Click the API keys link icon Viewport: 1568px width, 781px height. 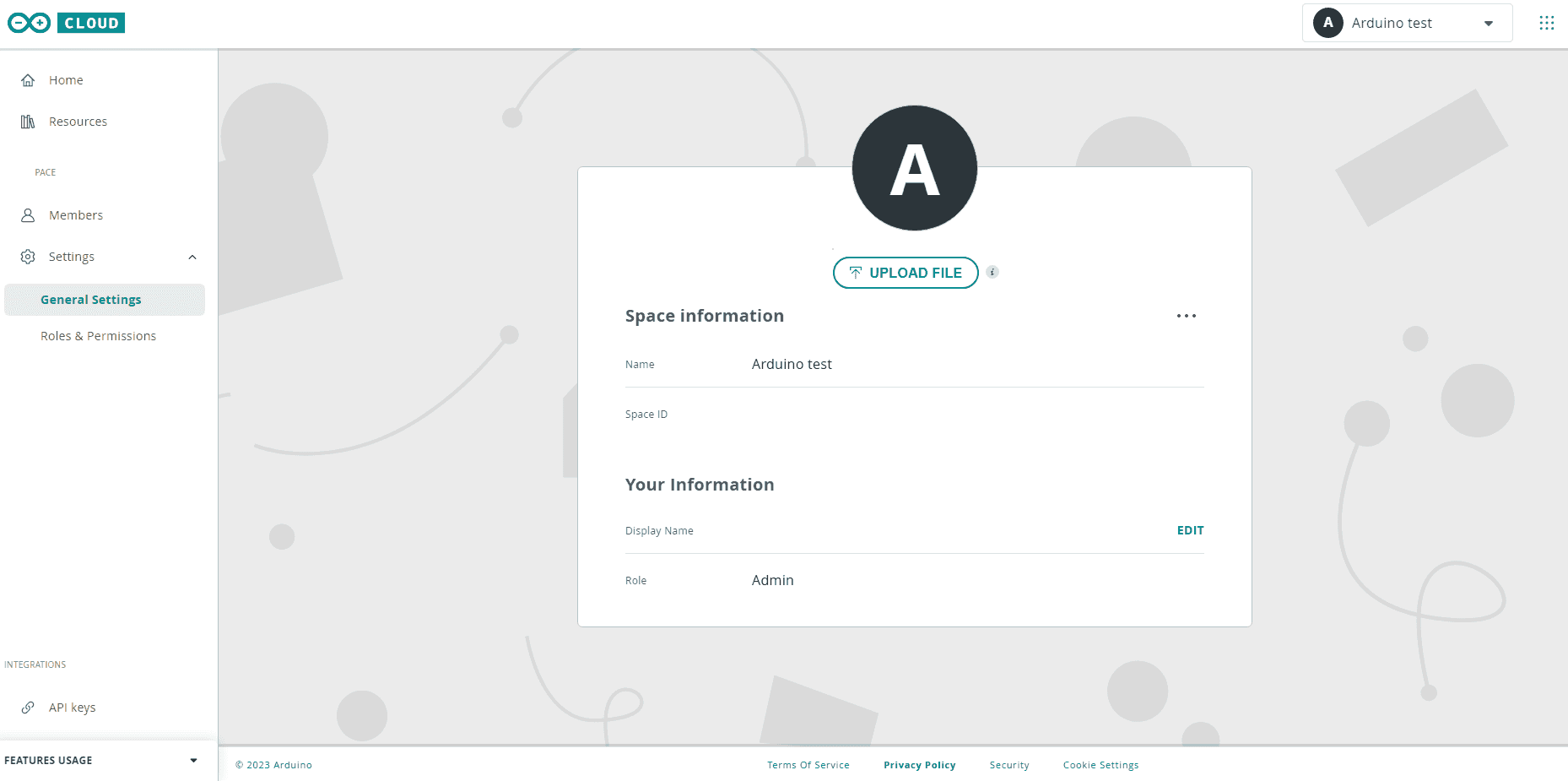point(28,708)
